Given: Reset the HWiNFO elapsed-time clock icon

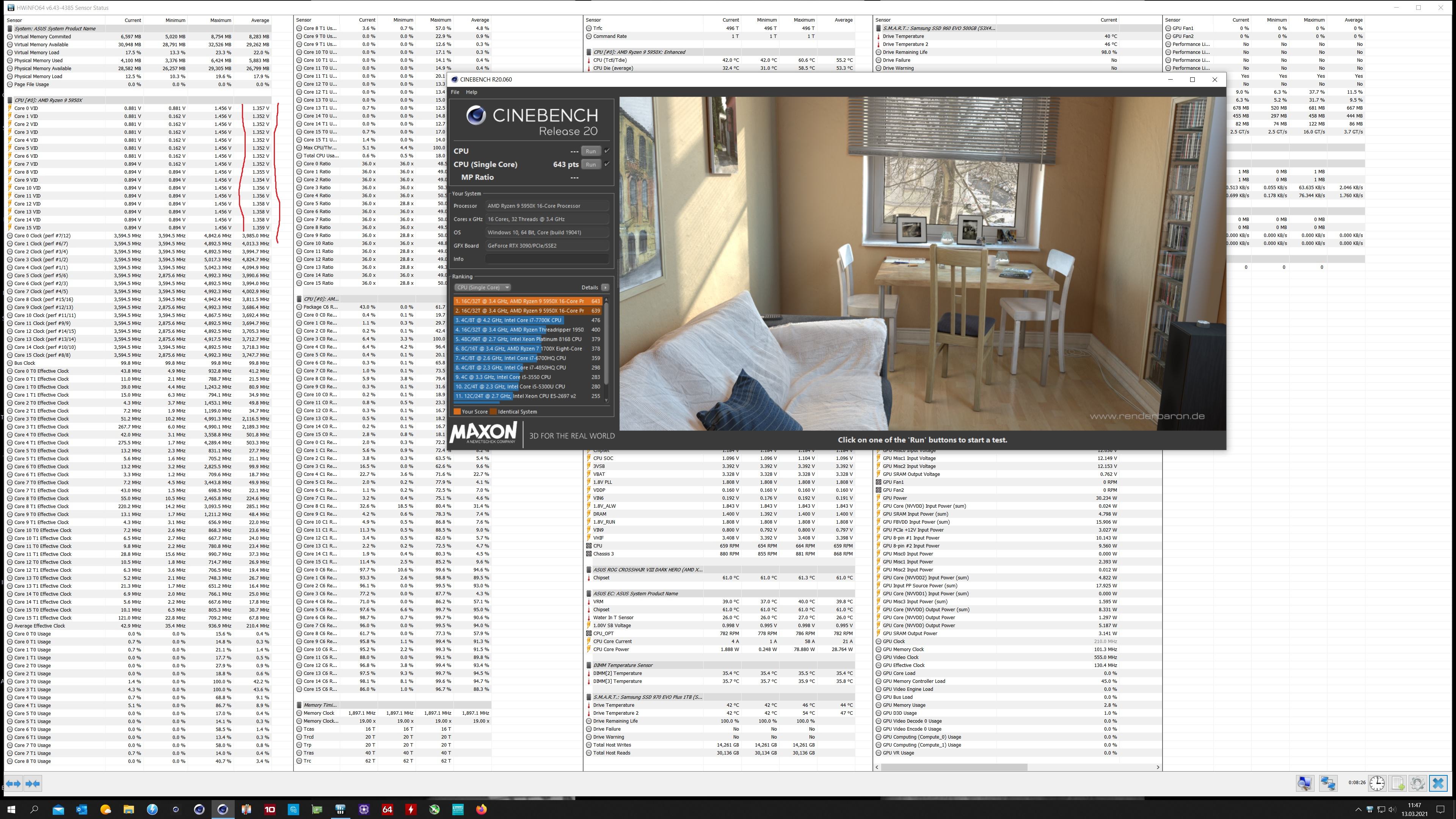Looking at the screenshot, I should [1377, 783].
